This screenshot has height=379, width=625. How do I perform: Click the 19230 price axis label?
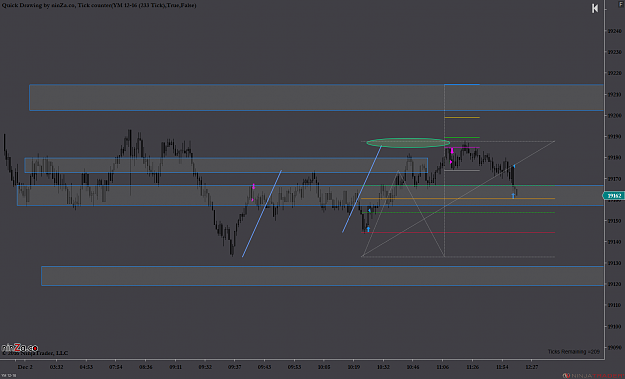[614, 52]
